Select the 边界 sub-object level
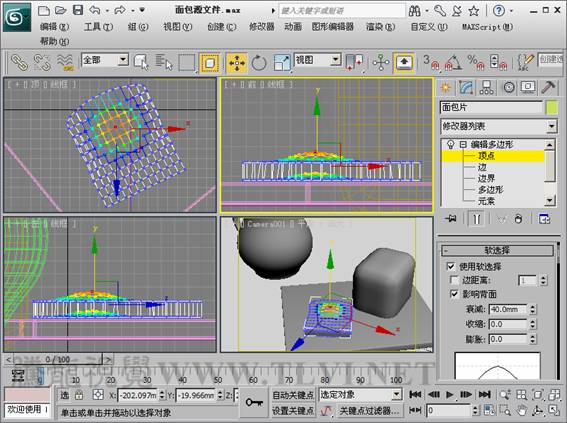567x423 pixels. [x=487, y=179]
